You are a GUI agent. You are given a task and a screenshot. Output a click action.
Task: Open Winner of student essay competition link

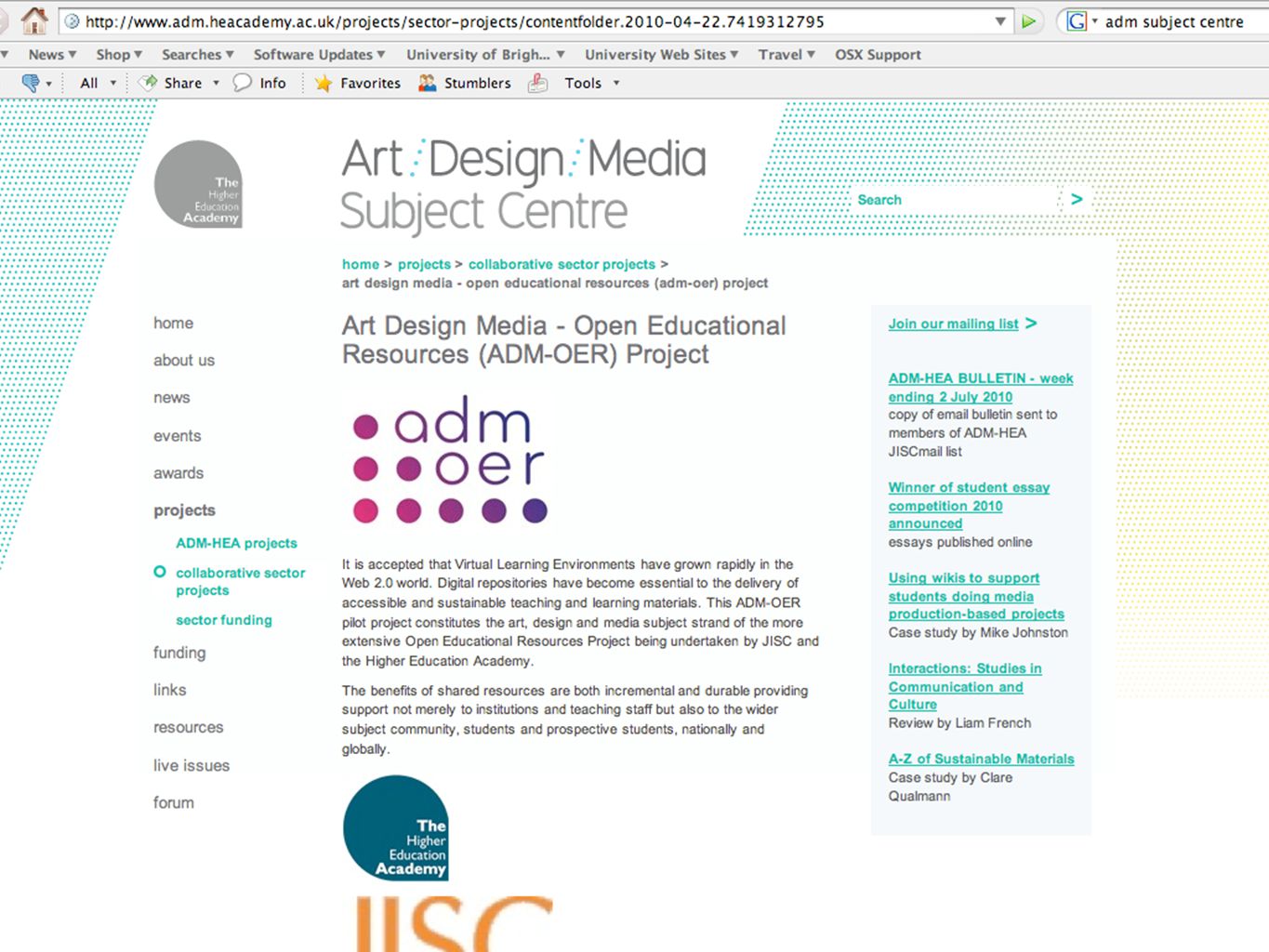click(969, 505)
